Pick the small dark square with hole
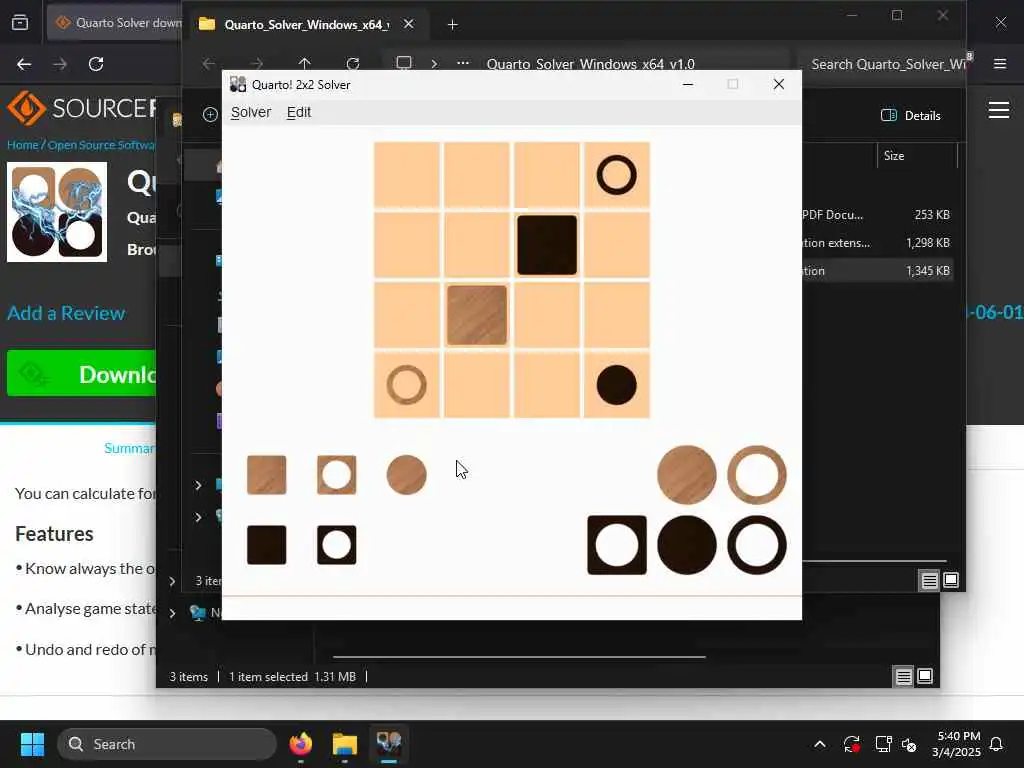This screenshot has height=768, width=1024. tap(336, 545)
